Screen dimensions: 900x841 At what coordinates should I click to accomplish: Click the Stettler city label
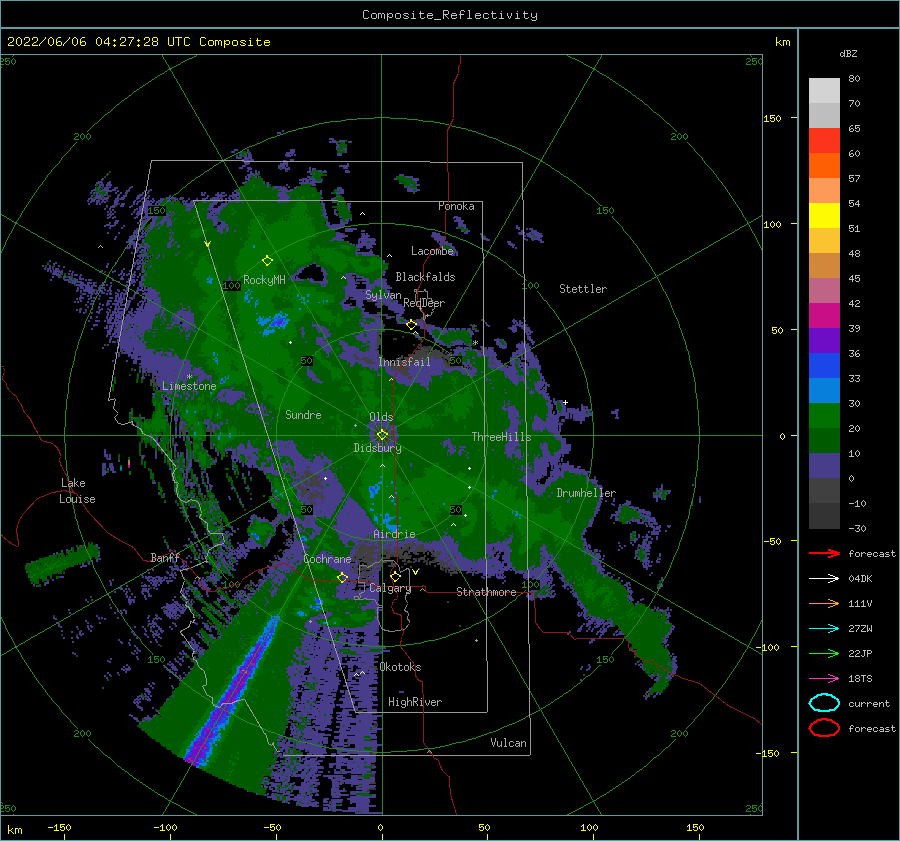[x=583, y=289]
